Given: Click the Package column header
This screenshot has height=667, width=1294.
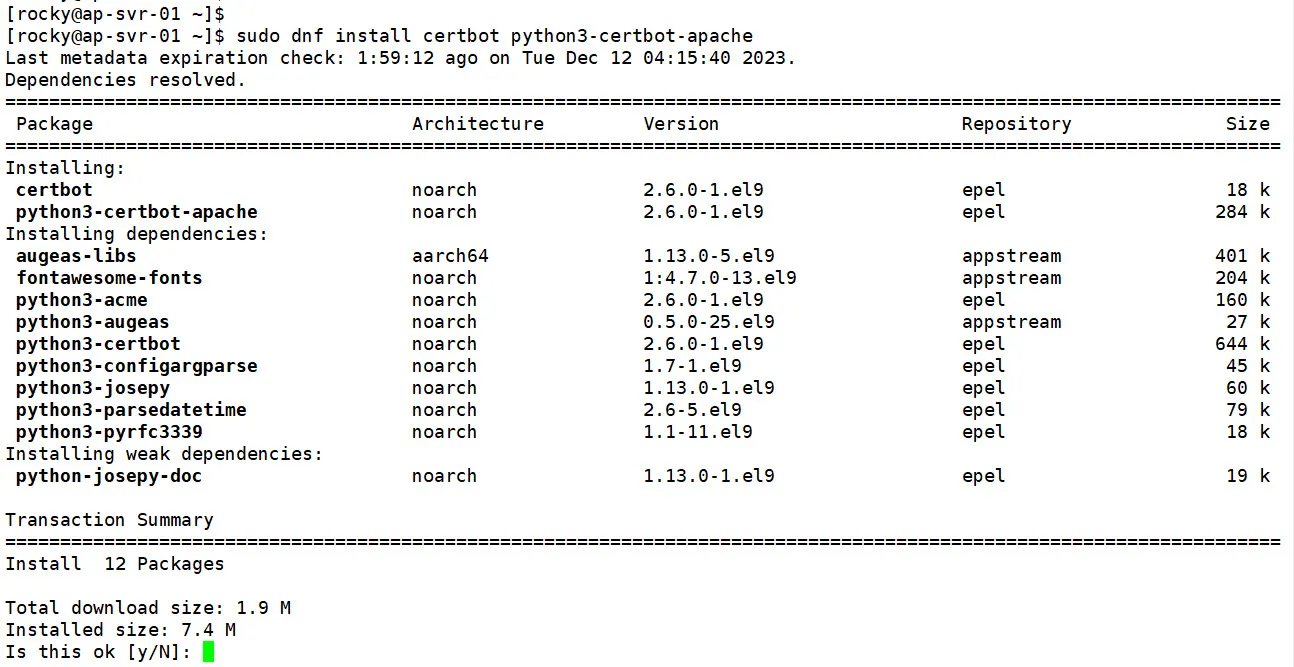Looking at the screenshot, I should (54, 124).
